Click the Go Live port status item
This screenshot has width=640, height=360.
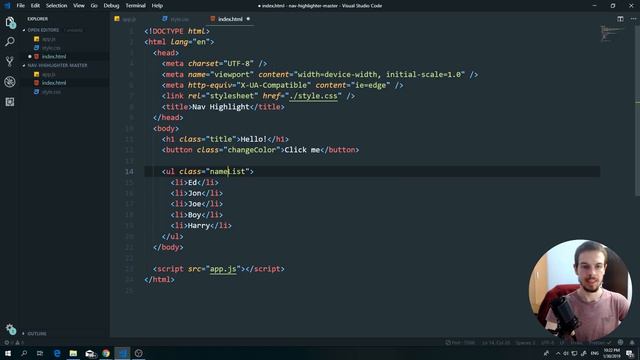(460, 342)
